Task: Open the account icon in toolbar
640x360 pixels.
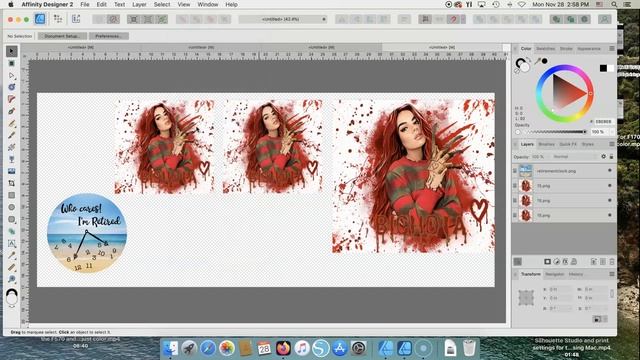Action: [604, 19]
